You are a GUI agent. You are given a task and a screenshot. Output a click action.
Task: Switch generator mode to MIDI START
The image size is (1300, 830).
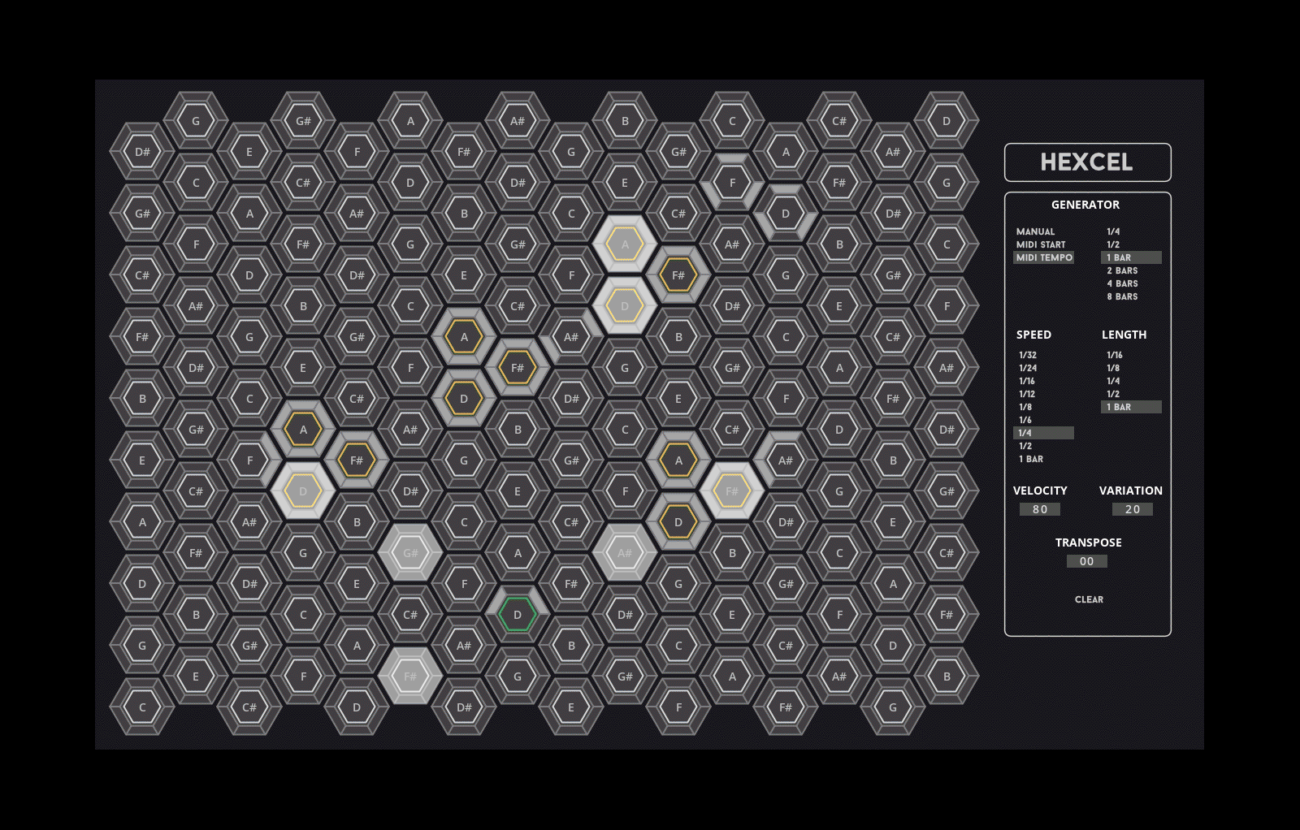pos(1041,245)
